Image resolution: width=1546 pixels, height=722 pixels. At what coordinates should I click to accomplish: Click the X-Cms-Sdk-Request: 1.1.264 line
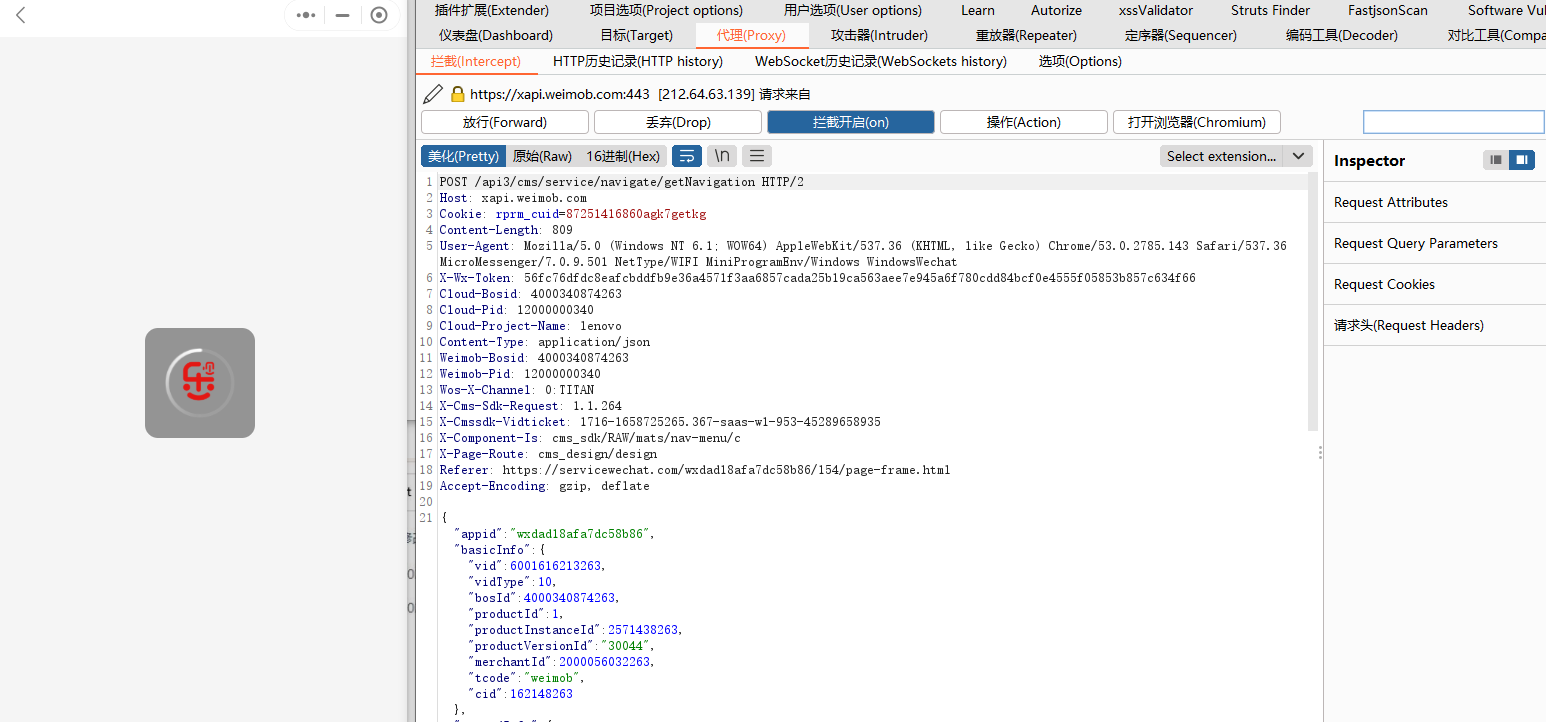point(530,406)
